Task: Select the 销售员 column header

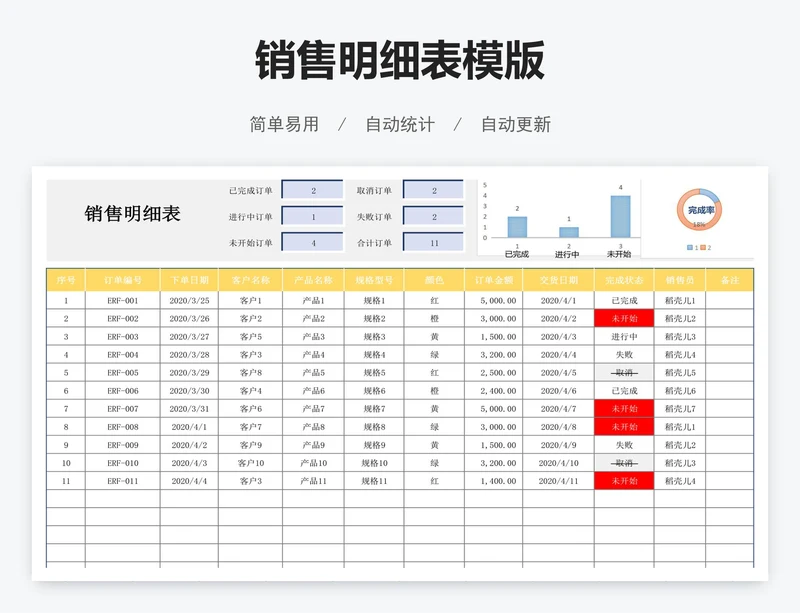Action: pyautogui.click(x=680, y=280)
